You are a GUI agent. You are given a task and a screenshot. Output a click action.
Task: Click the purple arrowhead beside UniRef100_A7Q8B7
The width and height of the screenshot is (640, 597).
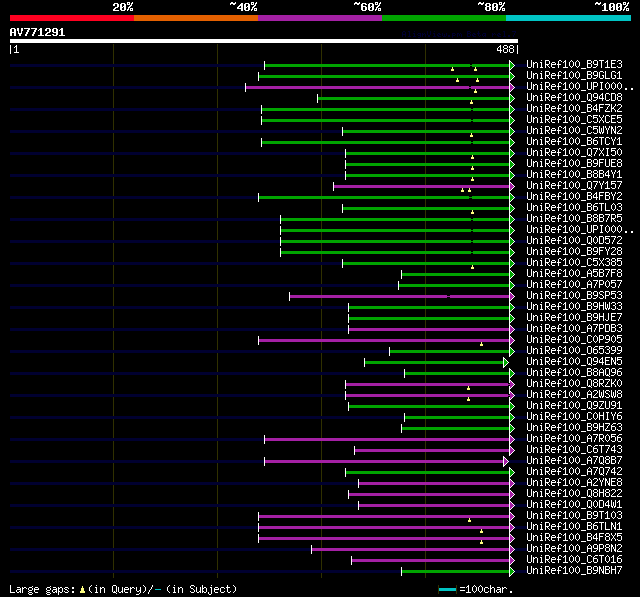506,462
